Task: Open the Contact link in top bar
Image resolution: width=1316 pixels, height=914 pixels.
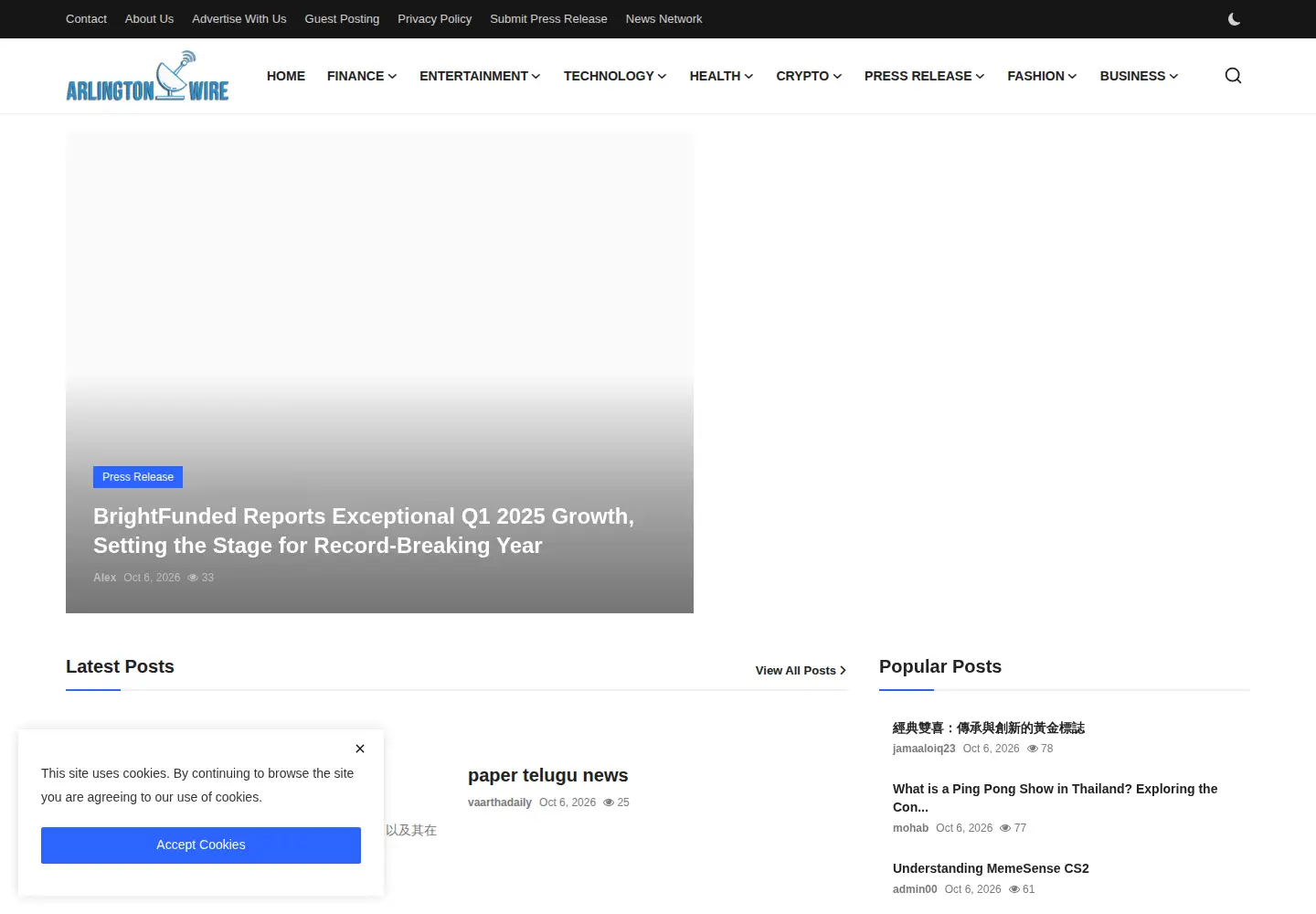Action: pyautogui.click(x=86, y=19)
